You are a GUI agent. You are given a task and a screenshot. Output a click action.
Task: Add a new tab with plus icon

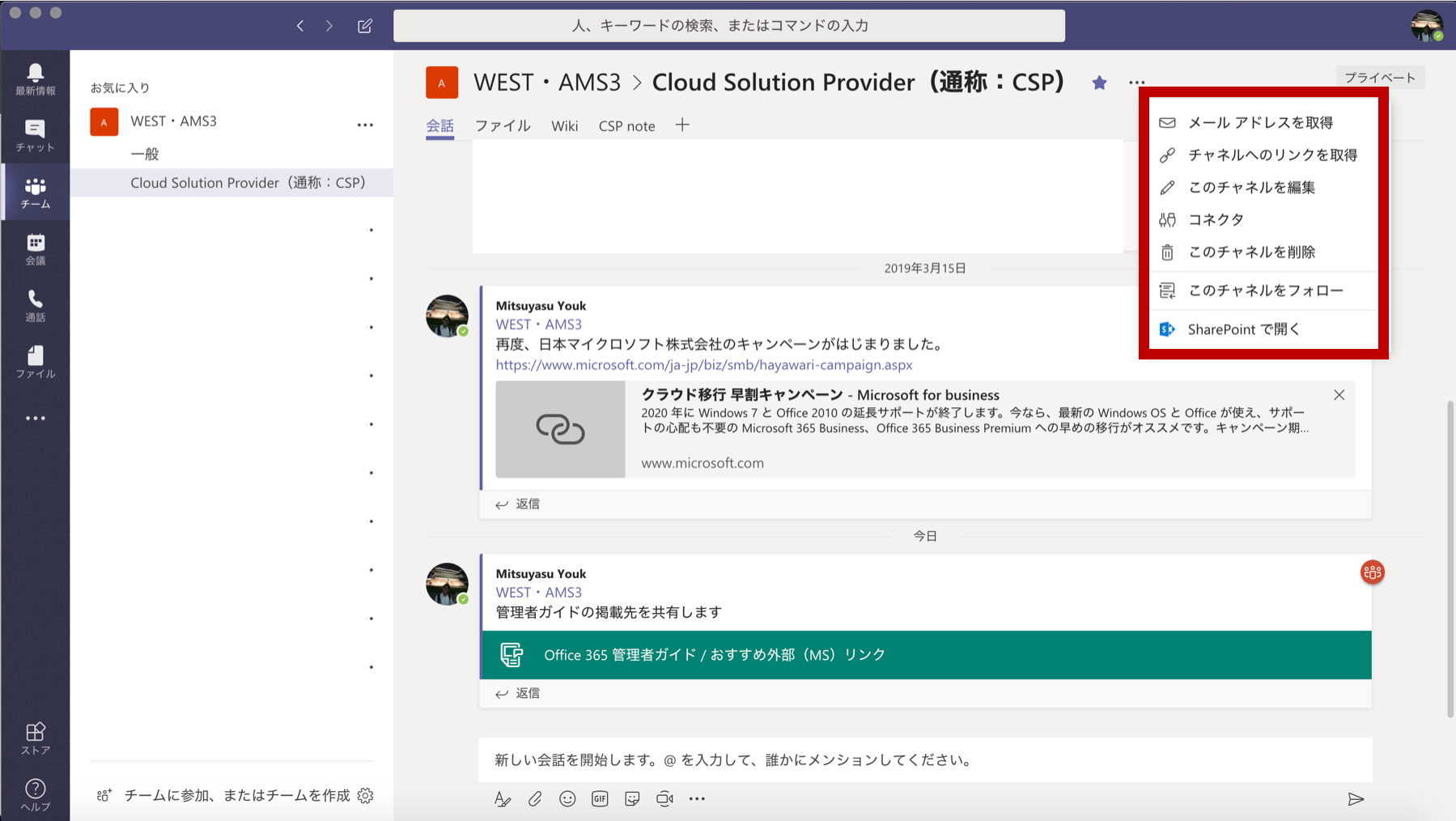(x=682, y=125)
